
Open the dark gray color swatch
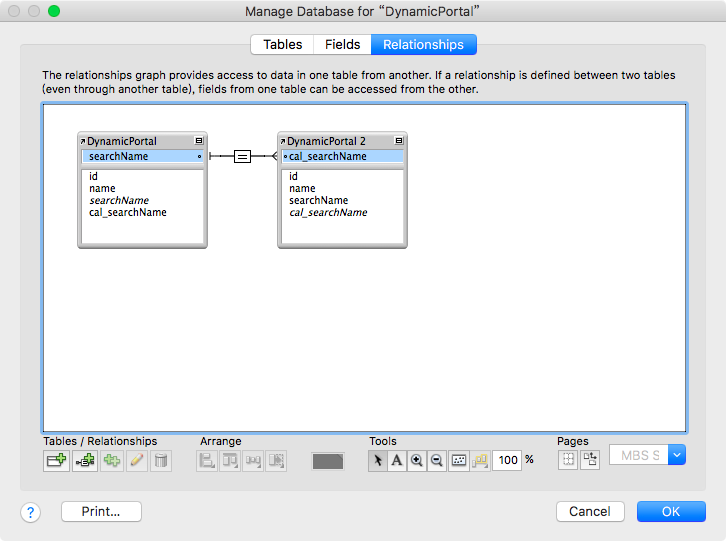[328, 461]
